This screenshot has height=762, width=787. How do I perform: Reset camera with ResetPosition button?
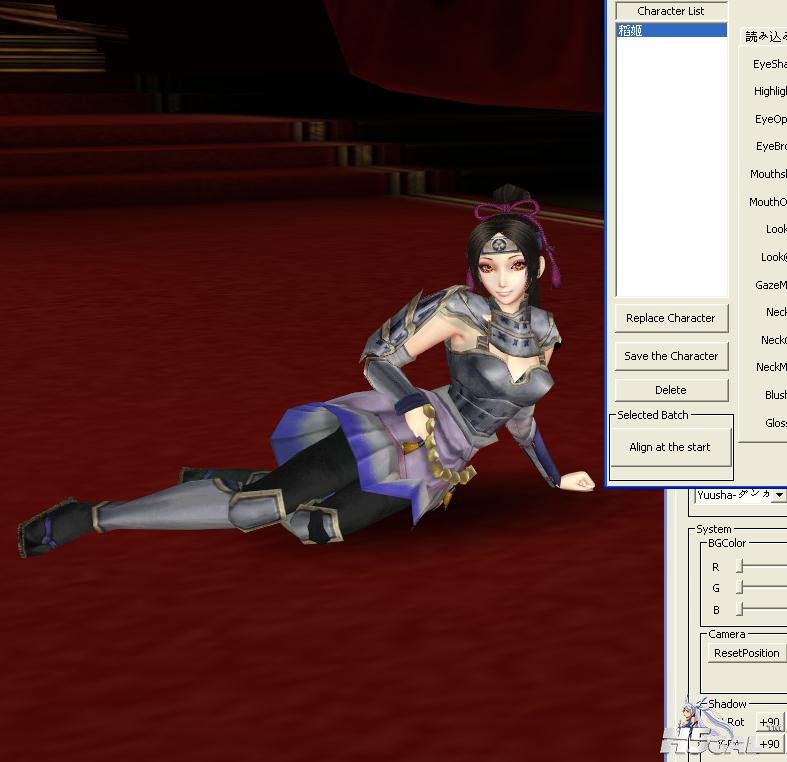tap(746, 653)
